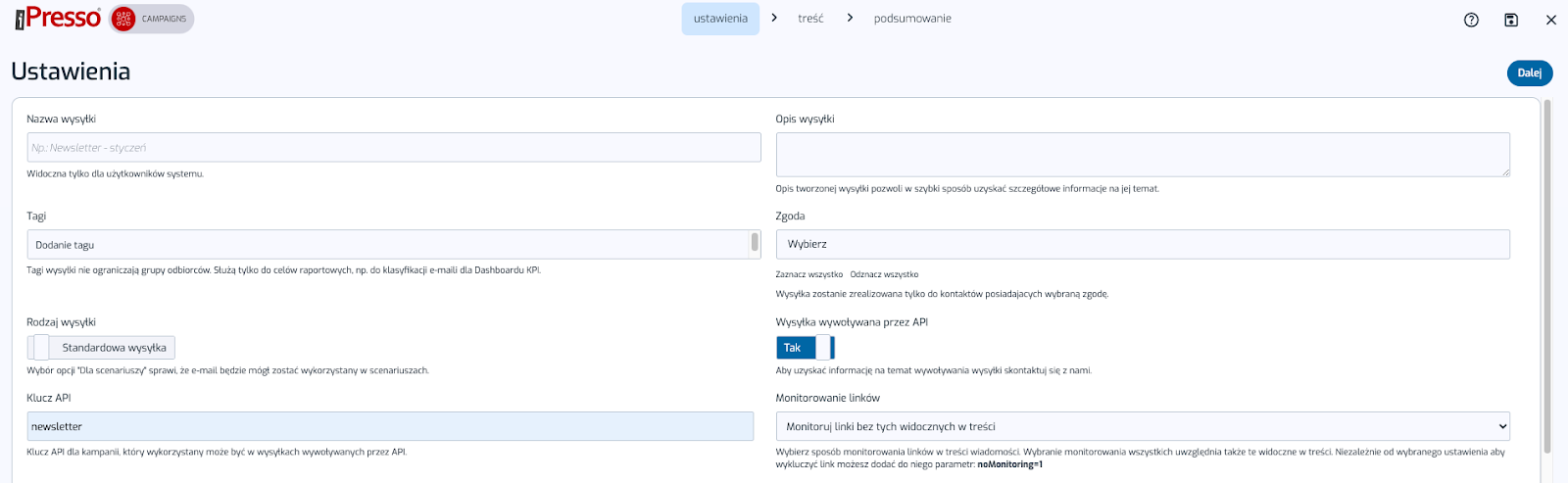Click the Odznacz wszystko link
The height and width of the screenshot is (483, 1568).
pos(884,274)
